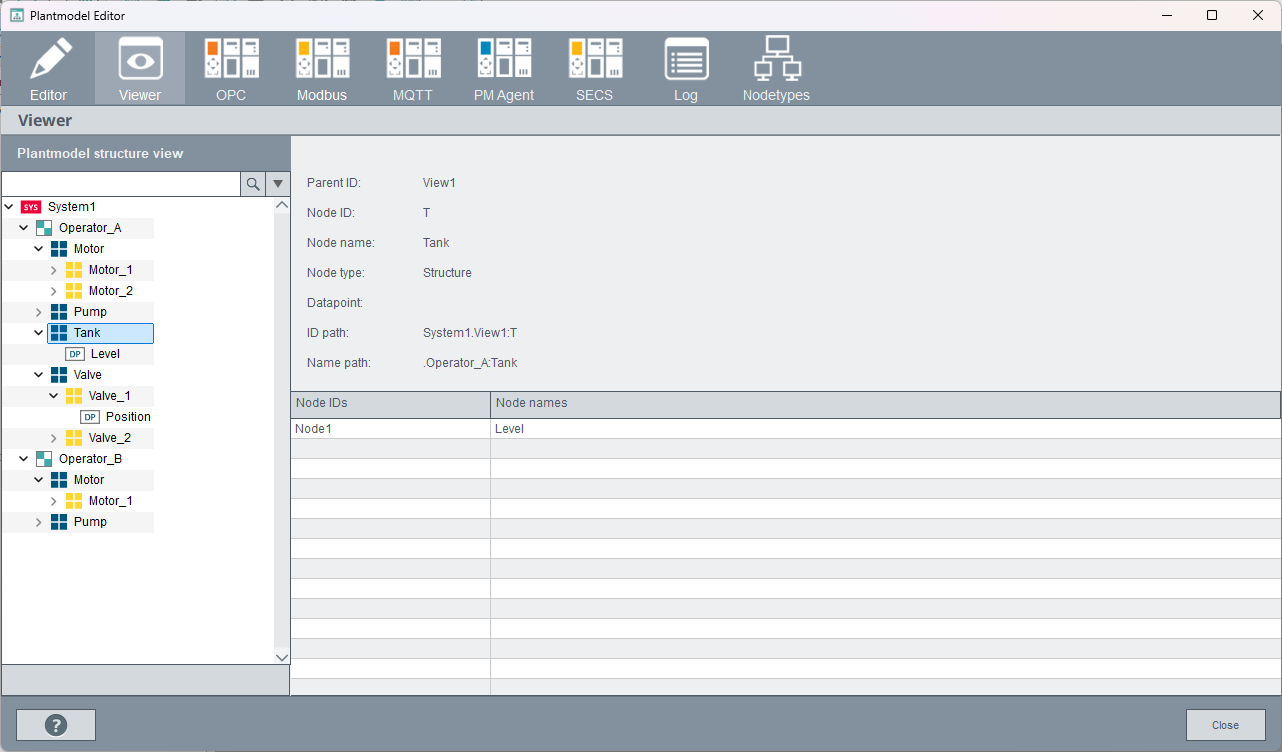1282x752 pixels.
Task: Collapse the Valve_1 node
Action: tap(54, 396)
